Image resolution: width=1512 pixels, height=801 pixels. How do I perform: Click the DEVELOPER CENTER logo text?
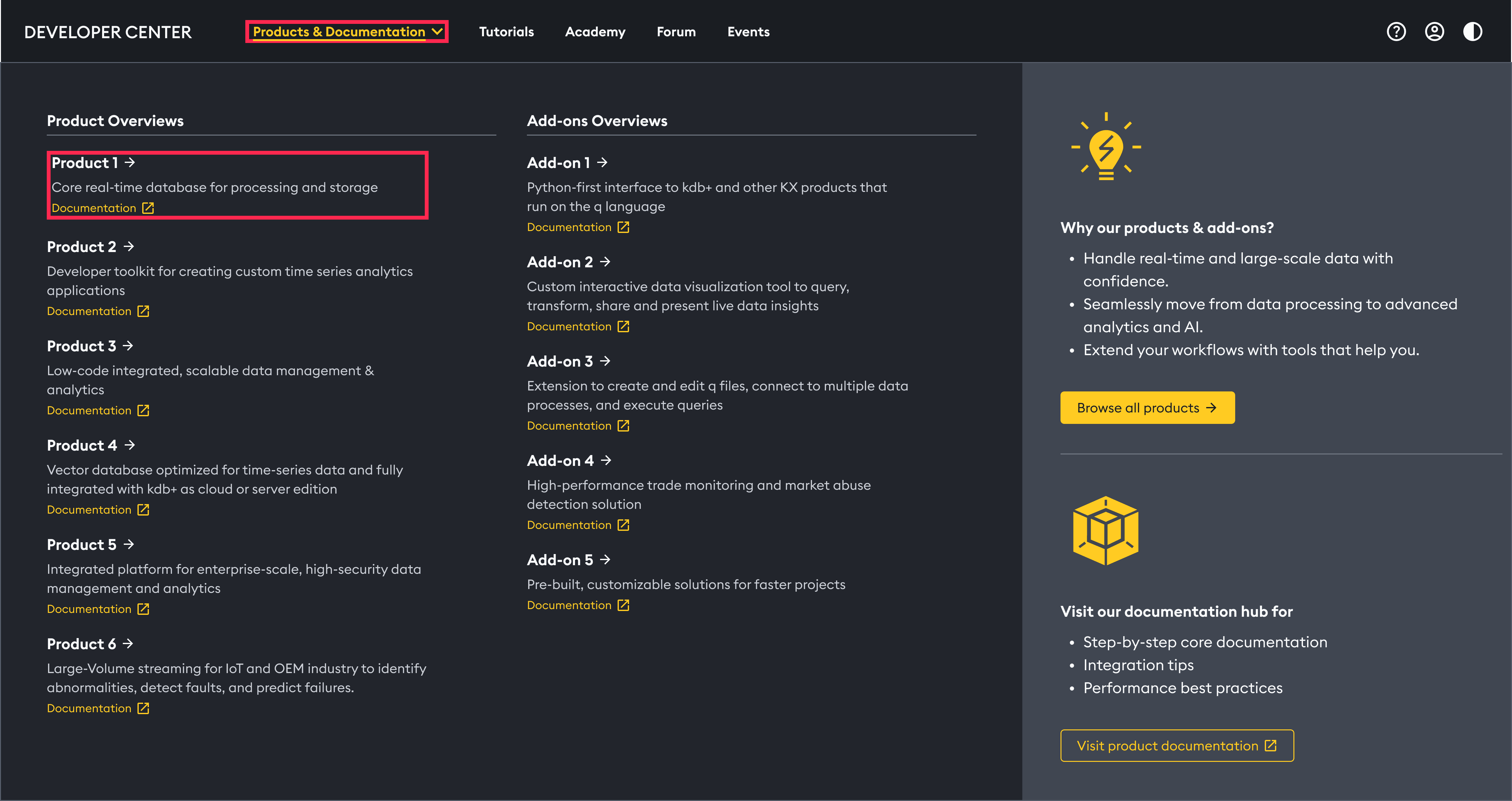click(108, 32)
